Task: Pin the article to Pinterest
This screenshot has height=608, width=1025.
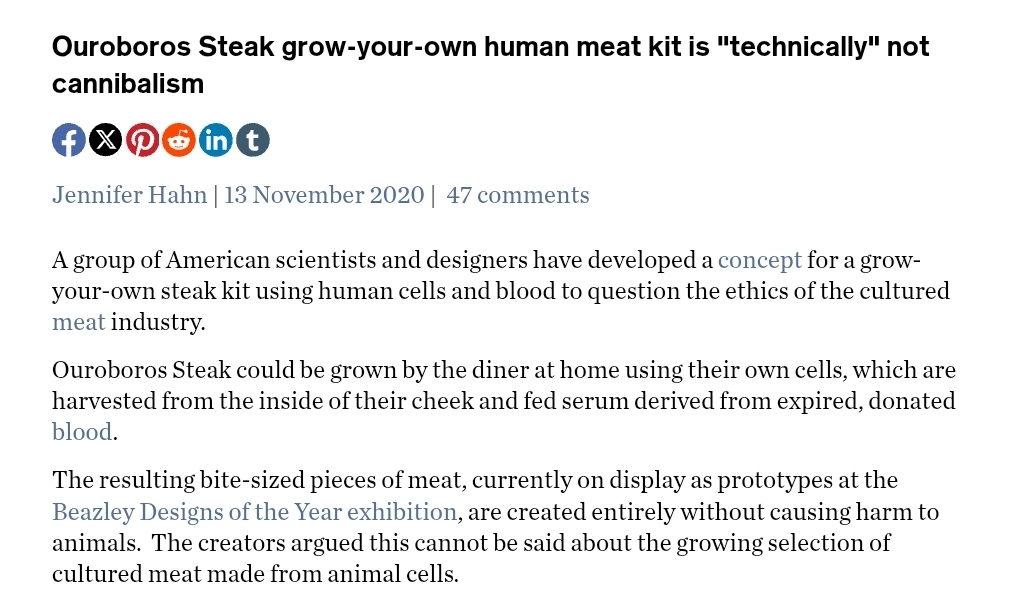Action: point(142,140)
